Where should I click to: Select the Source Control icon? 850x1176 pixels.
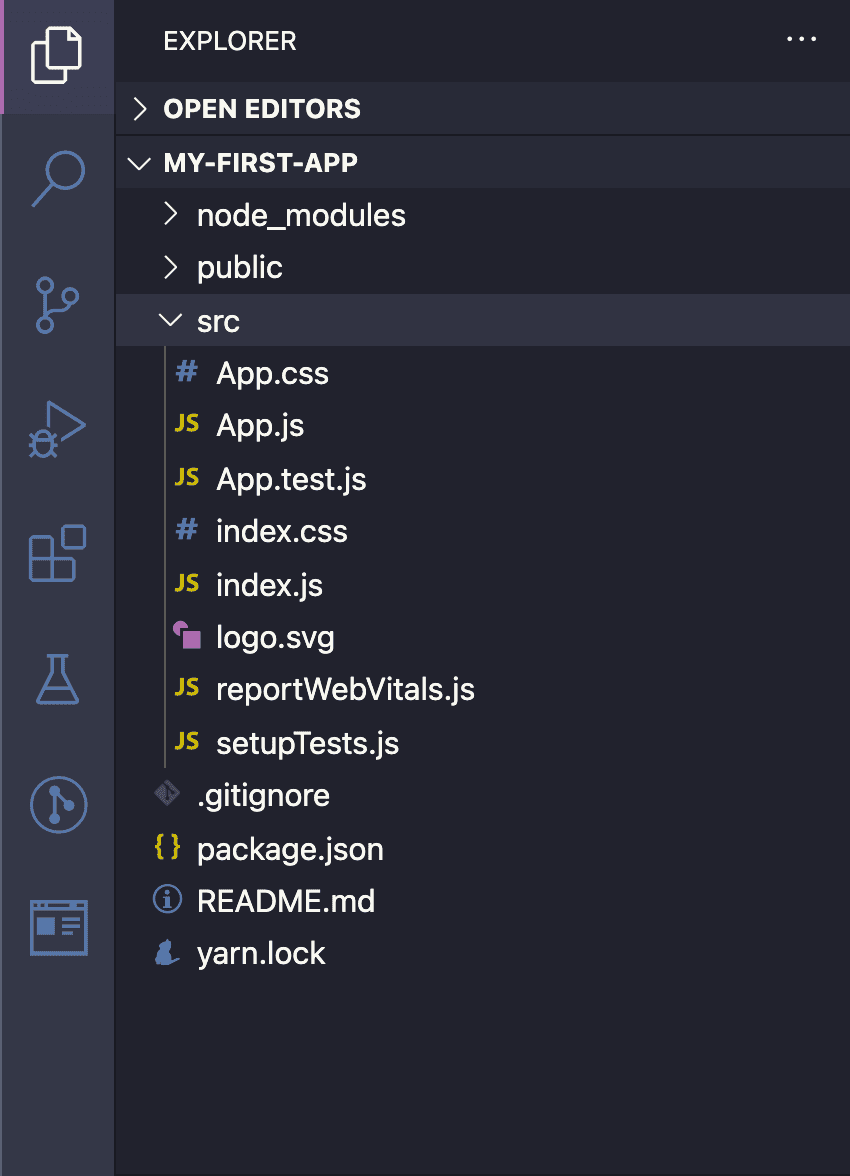click(57, 303)
